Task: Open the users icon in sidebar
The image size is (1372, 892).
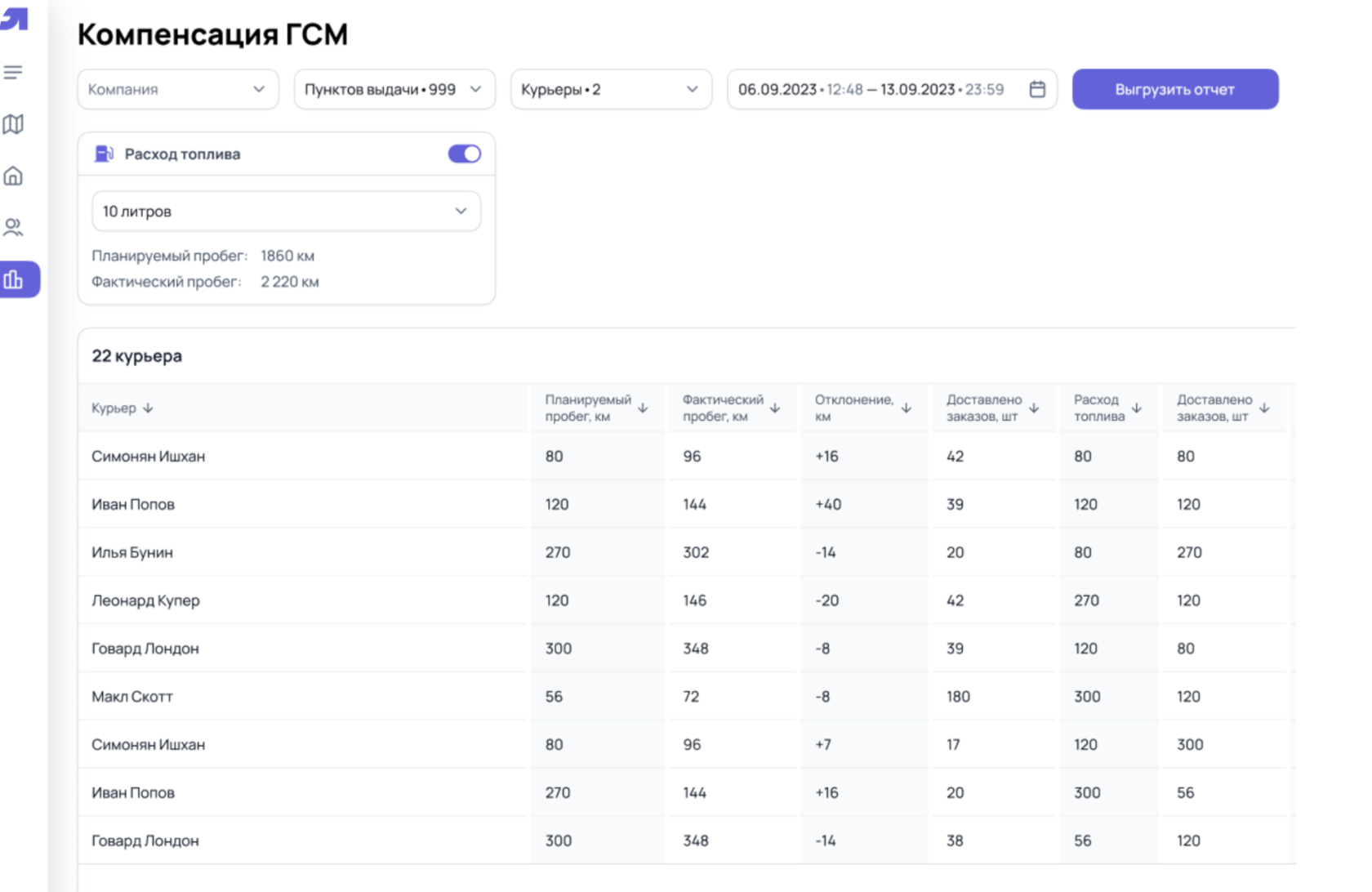Action: point(13,227)
